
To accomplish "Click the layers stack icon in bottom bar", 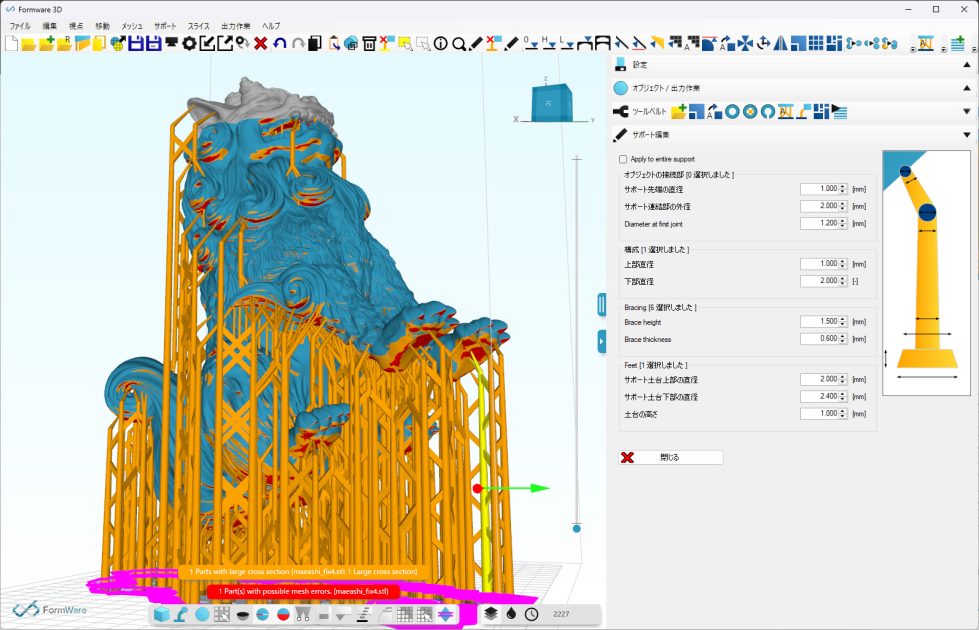I will [x=492, y=614].
